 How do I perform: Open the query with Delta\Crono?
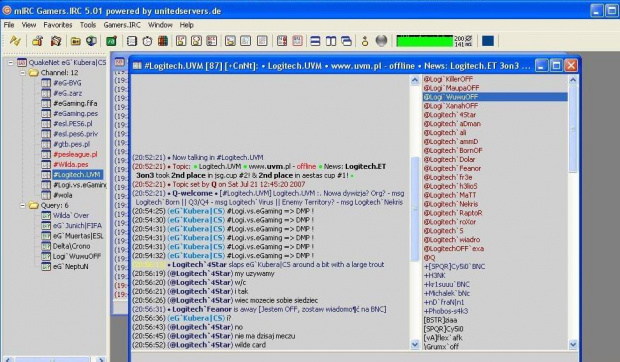pyautogui.click(x=72, y=246)
